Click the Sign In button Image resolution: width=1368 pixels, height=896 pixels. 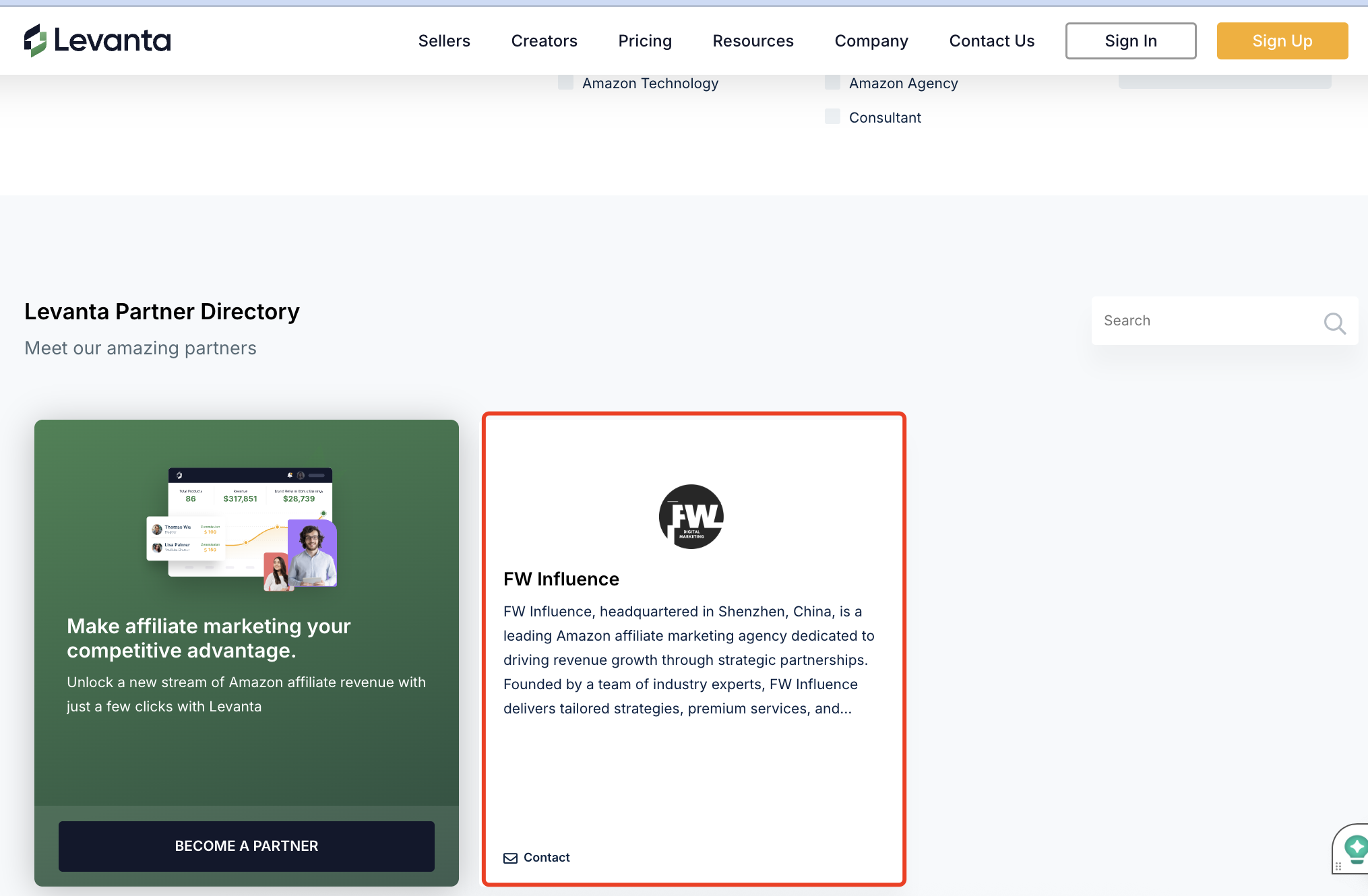[1130, 41]
